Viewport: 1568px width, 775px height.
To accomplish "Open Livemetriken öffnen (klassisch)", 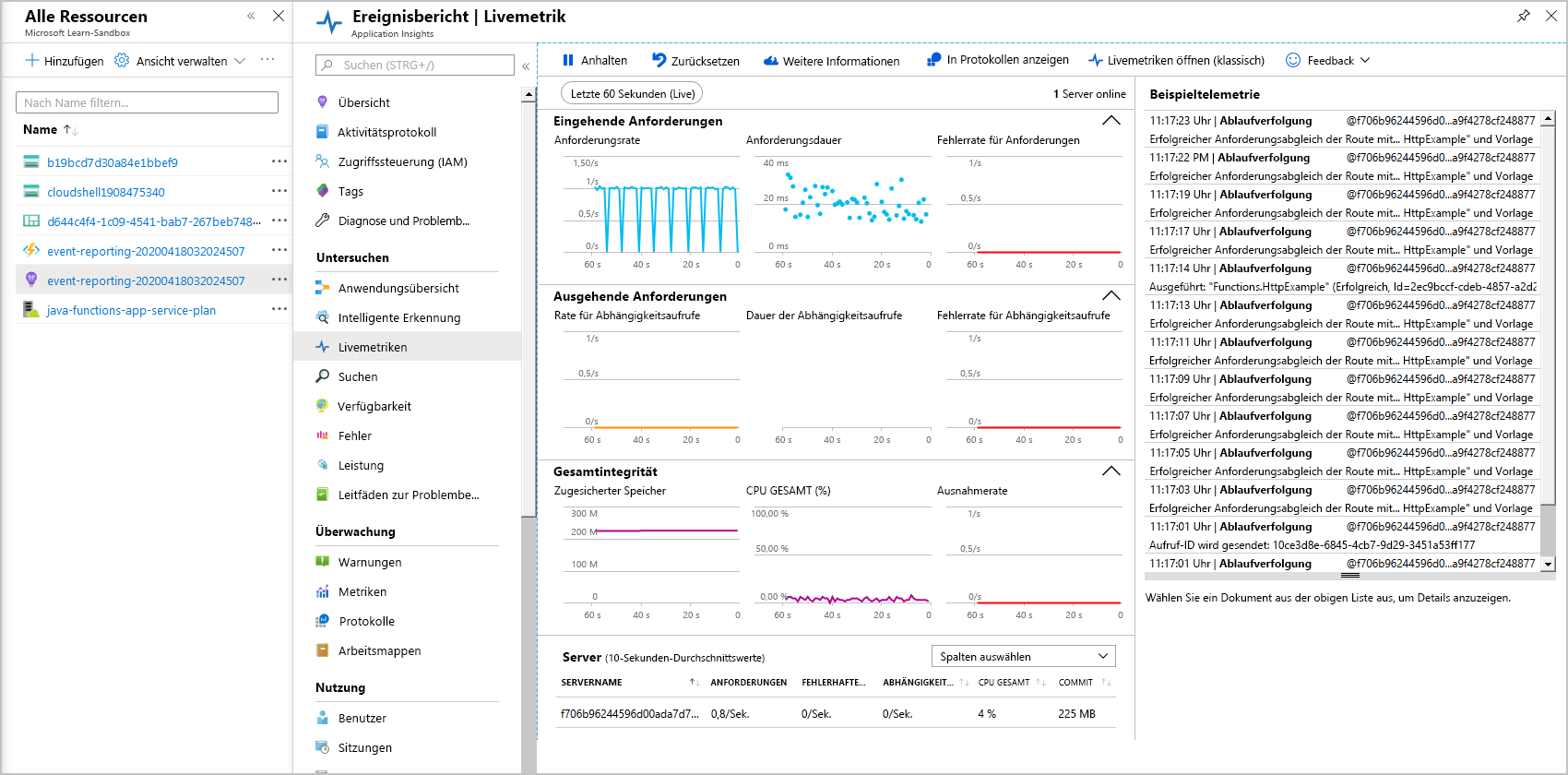I will click(1176, 61).
